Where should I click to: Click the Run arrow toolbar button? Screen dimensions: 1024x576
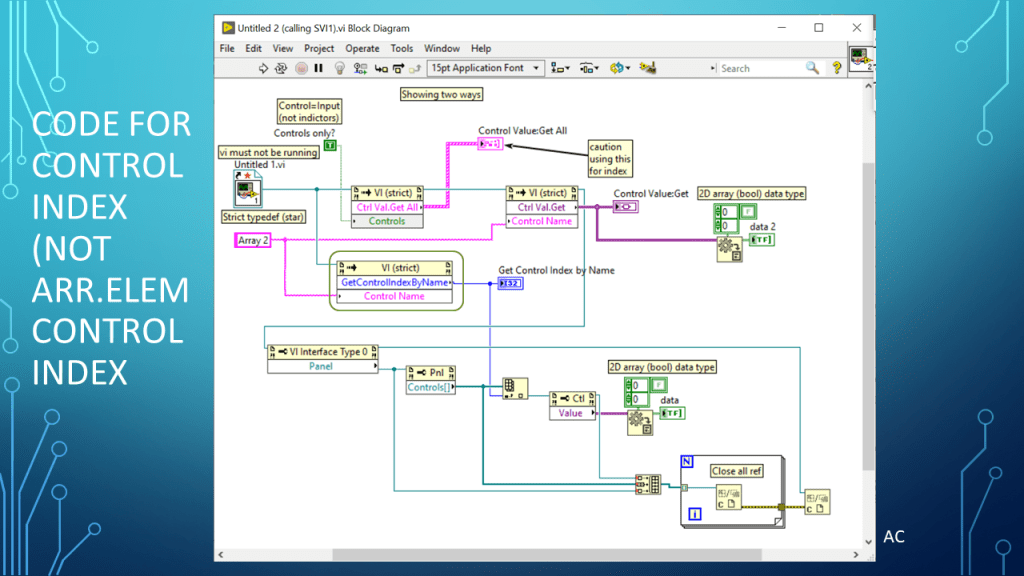coord(263,68)
